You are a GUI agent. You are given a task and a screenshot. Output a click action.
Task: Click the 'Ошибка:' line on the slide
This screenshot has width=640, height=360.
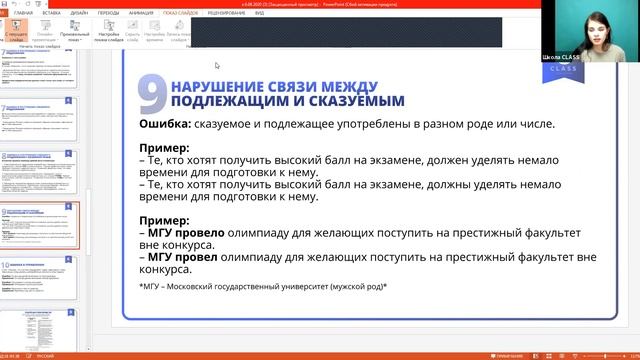(347, 124)
